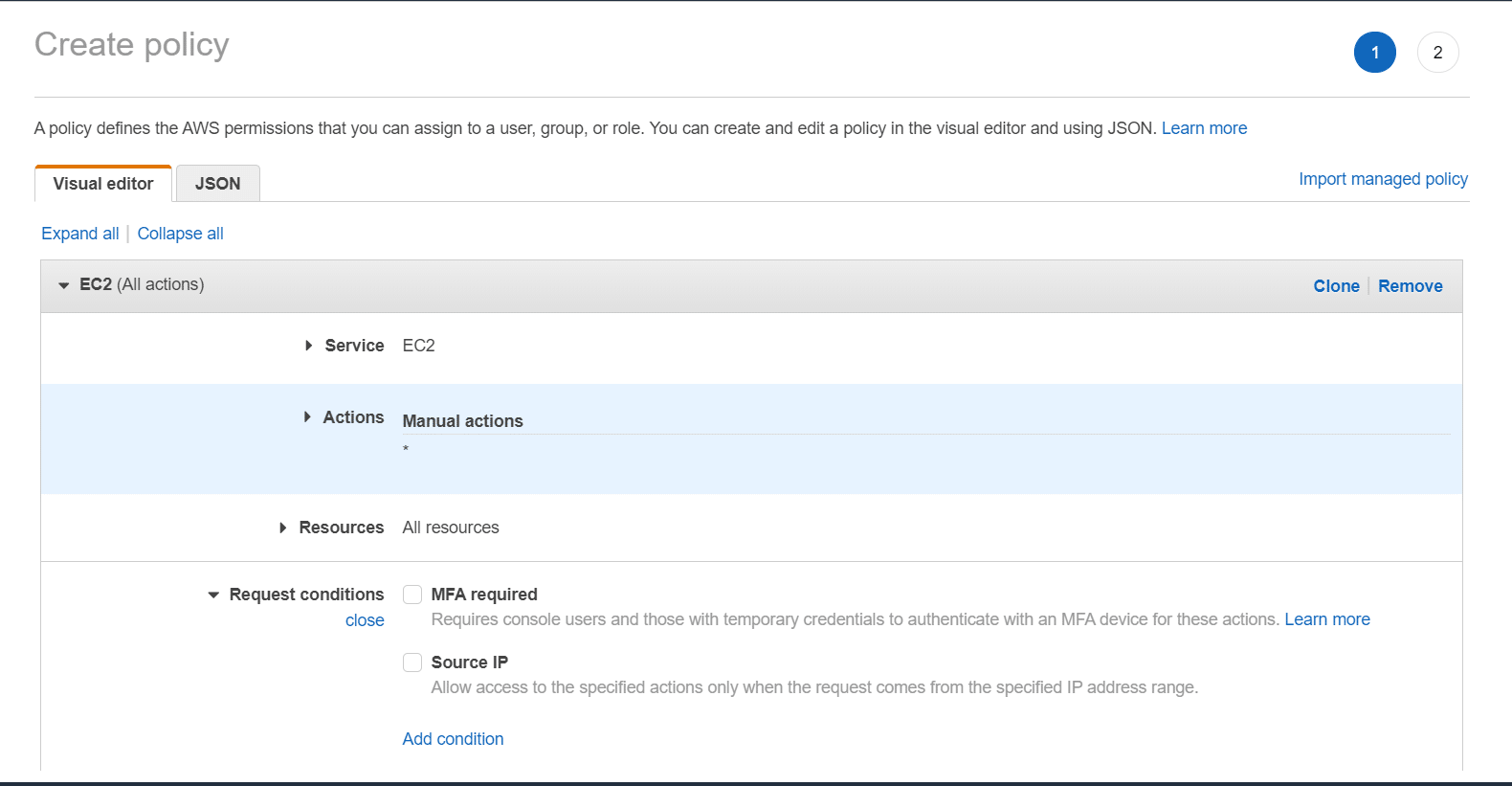Collapse the Request conditions arrow
Image resolution: width=1512 pixels, height=786 pixels.
pyautogui.click(x=213, y=595)
